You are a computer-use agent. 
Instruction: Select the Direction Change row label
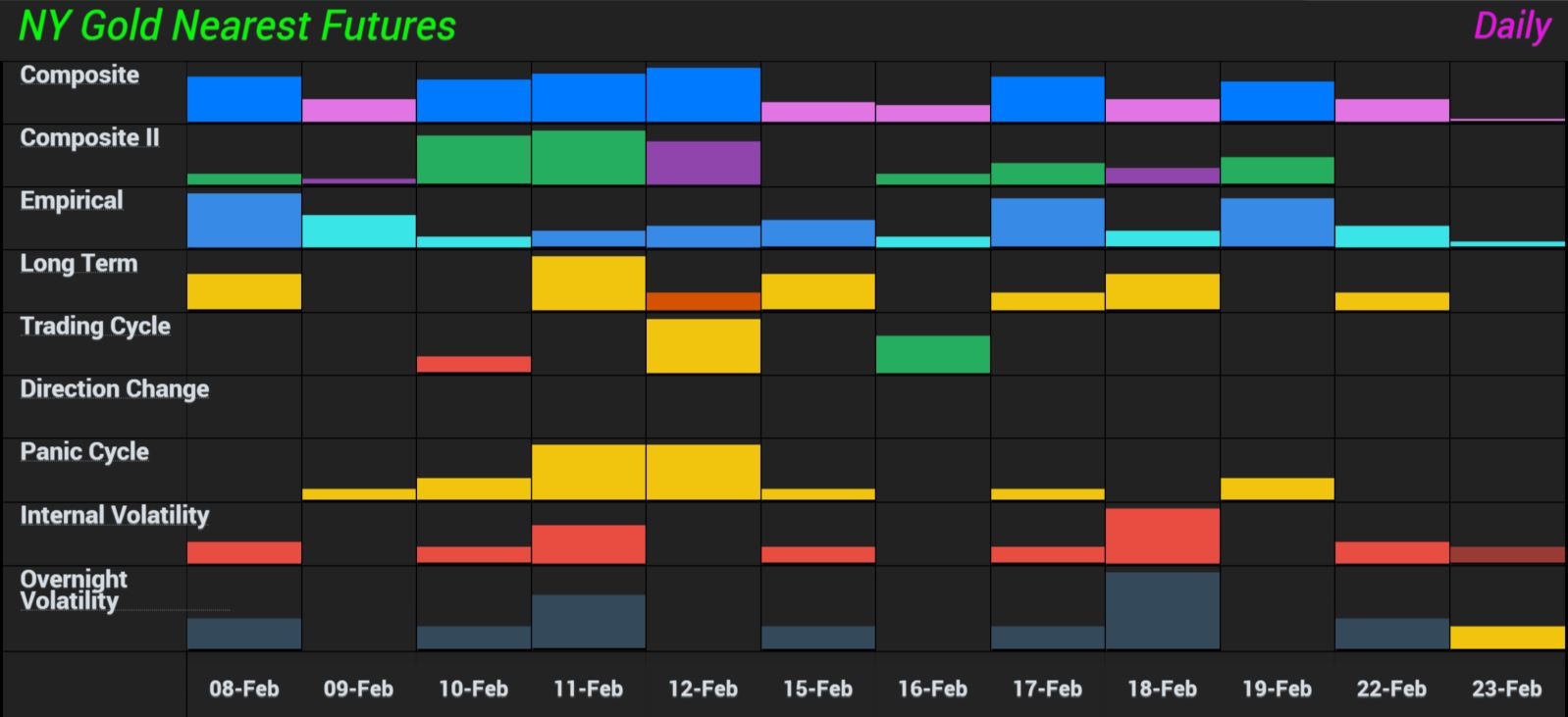coord(115,389)
